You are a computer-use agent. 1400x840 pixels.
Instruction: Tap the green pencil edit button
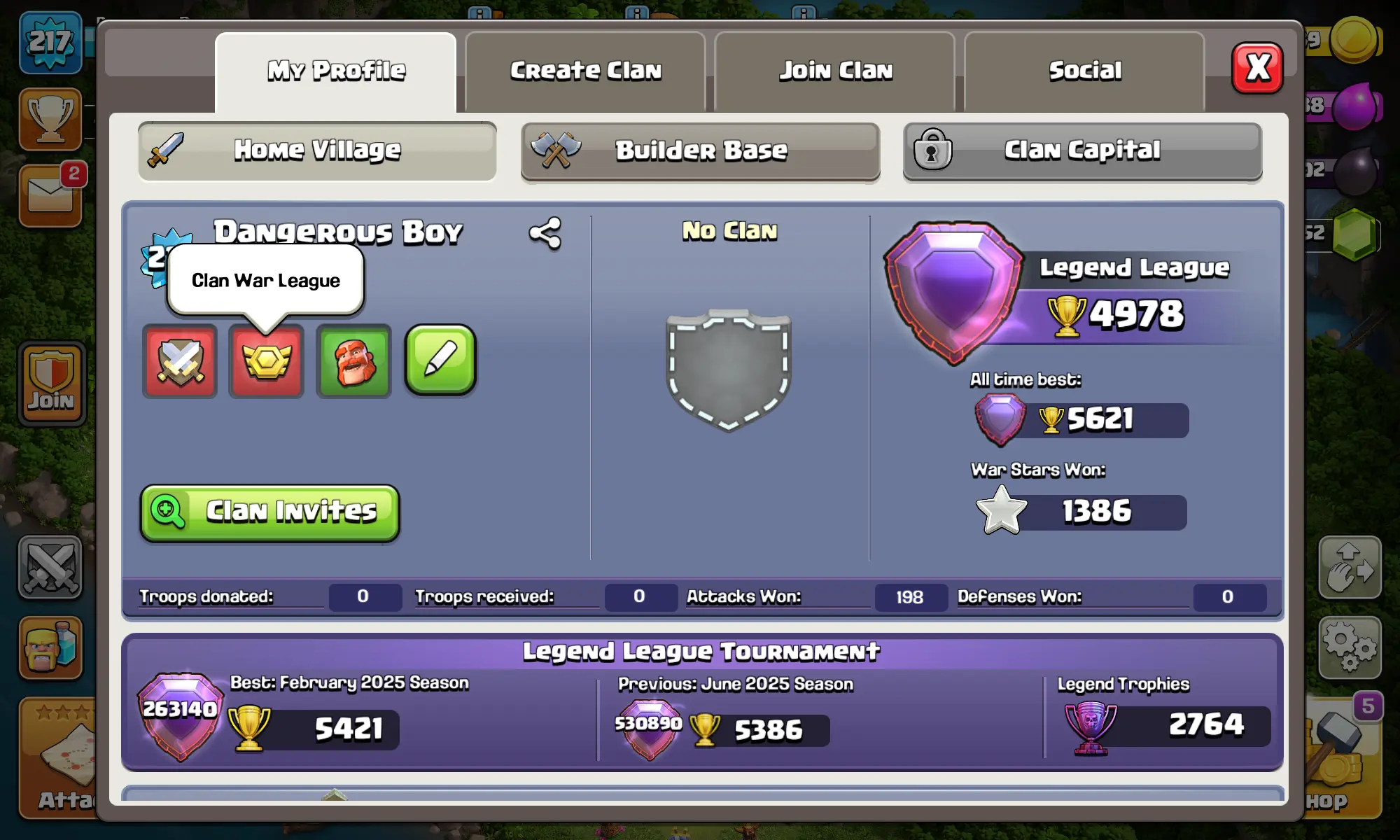(x=440, y=360)
